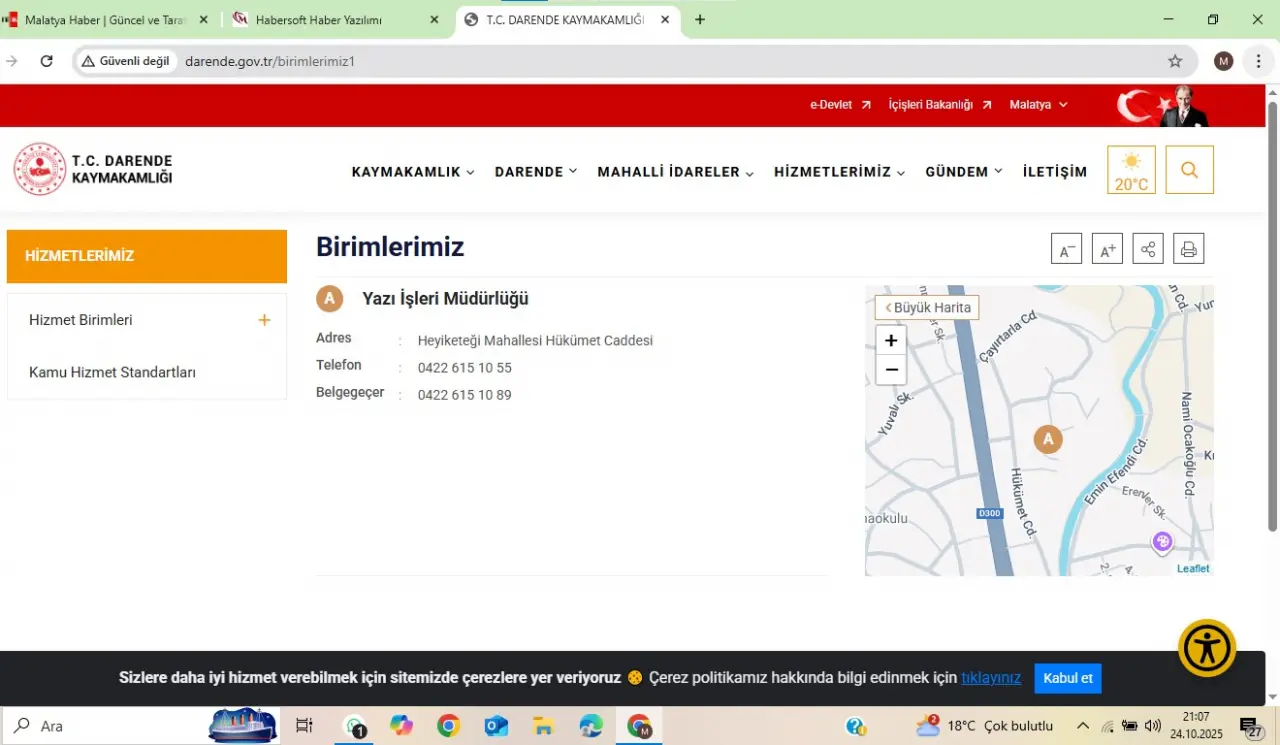The width and height of the screenshot is (1280, 745).
Task: Zoom out the map with minus button
Action: click(891, 370)
